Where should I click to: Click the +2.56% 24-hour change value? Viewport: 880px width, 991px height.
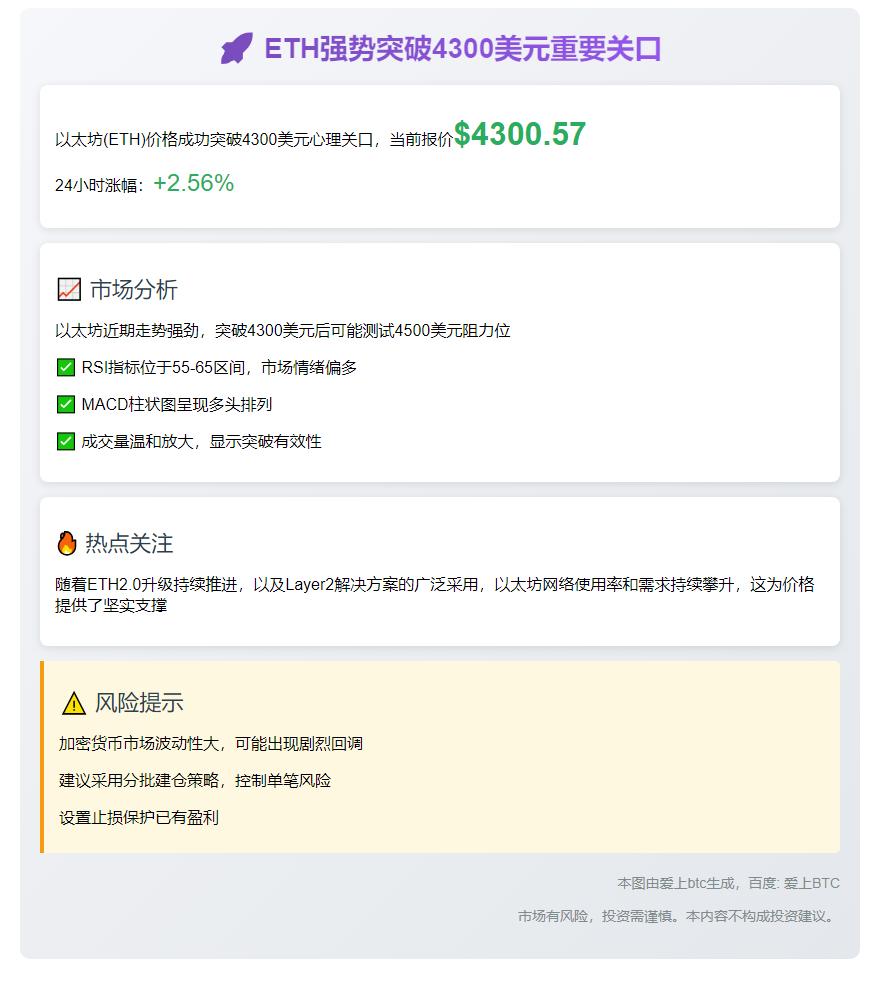click(x=193, y=184)
